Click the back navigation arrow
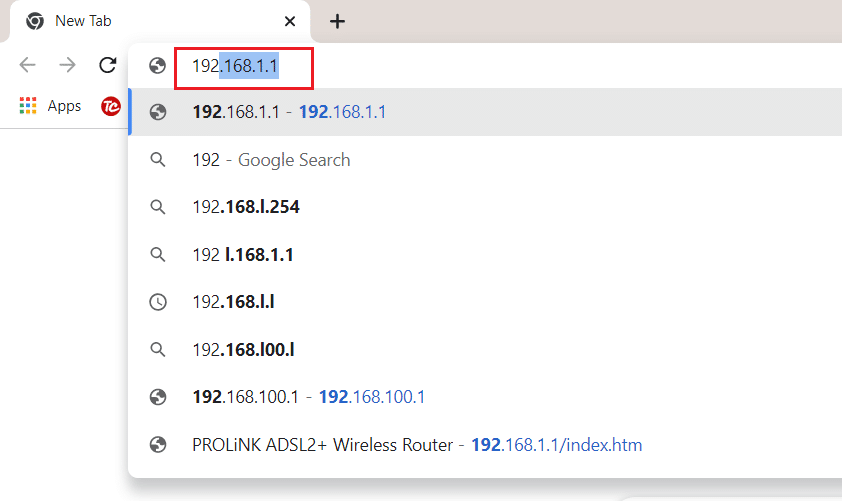Screen dimensions: 842x501 click(x=27, y=66)
